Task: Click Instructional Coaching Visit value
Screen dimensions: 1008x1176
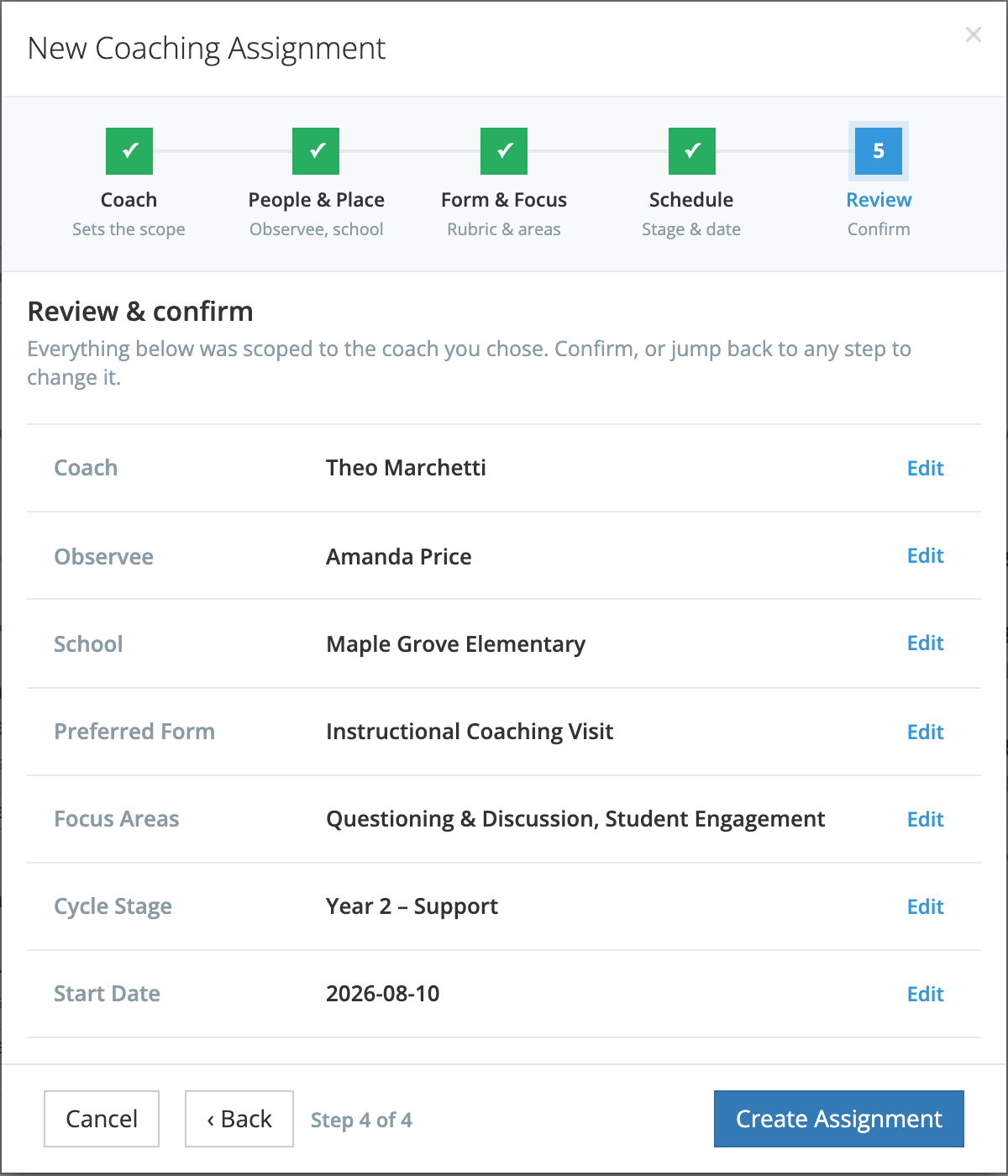Action: coord(470,732)
